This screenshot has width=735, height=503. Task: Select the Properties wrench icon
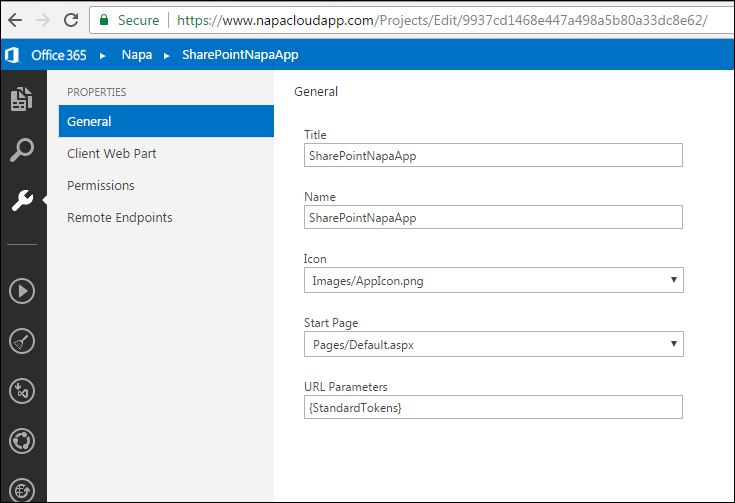[22, 201]
